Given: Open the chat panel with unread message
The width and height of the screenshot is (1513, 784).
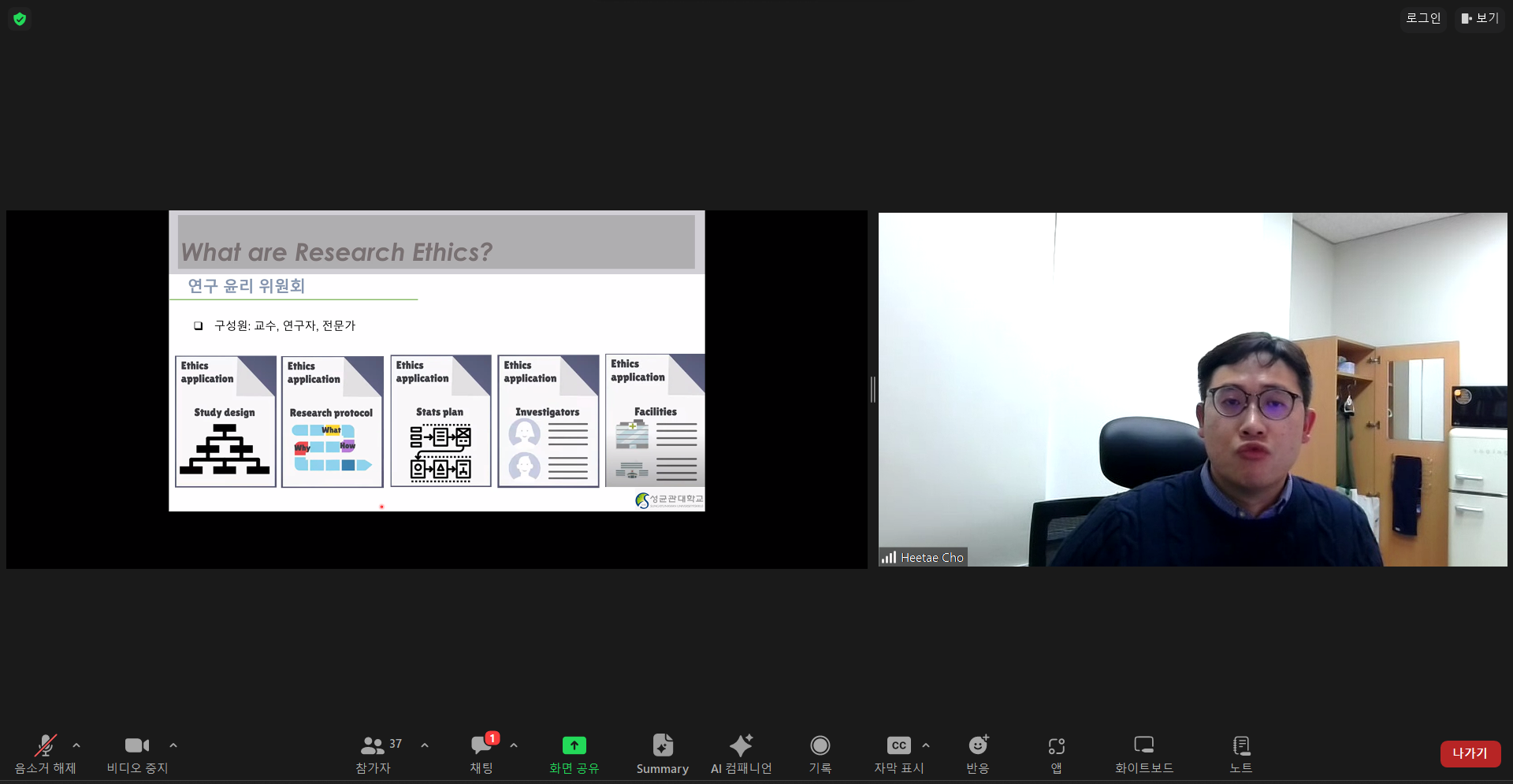Looking at the screenshot, I should tap(481, 746).
